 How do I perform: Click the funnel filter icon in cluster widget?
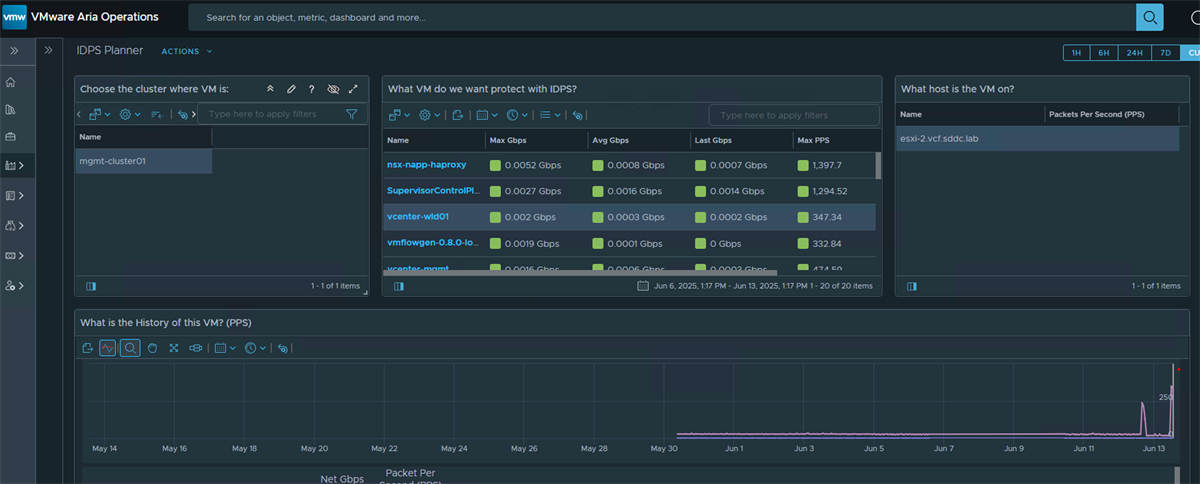point(352,114)
